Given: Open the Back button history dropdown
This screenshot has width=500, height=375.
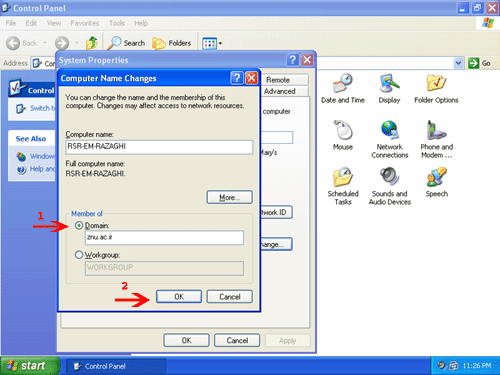Looking at the screenshot, I should [44, 43].
